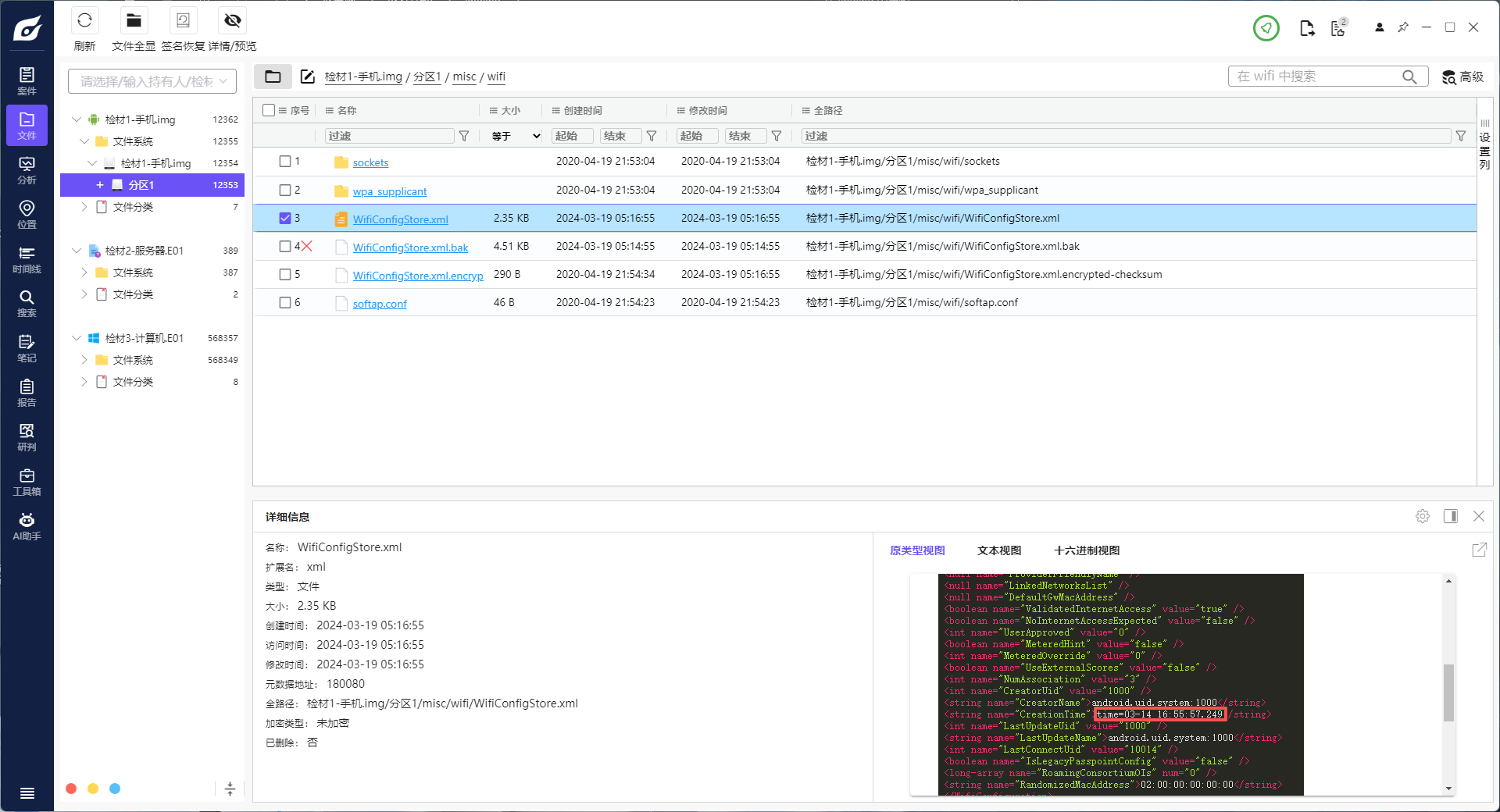Click the 名称 column filter input
Image resolution: width=1500 pixels, height=812 pixels.
pos(389,136)
